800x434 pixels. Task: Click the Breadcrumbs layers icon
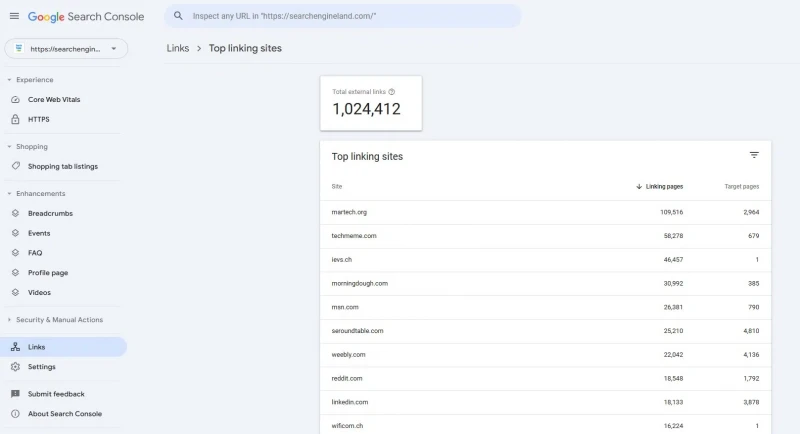pyautogui.click(x=15, y=213)
